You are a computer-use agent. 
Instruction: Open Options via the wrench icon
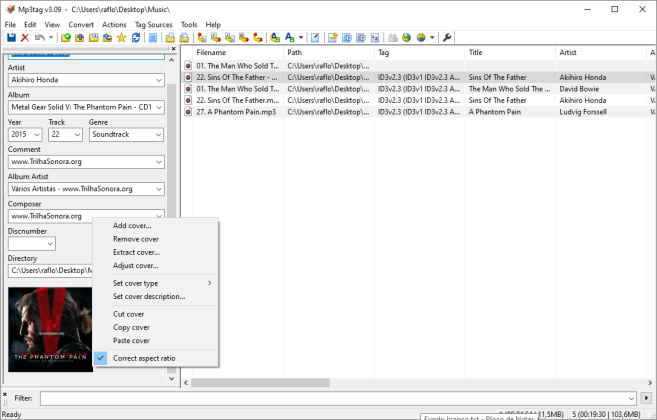coord(447,38)
